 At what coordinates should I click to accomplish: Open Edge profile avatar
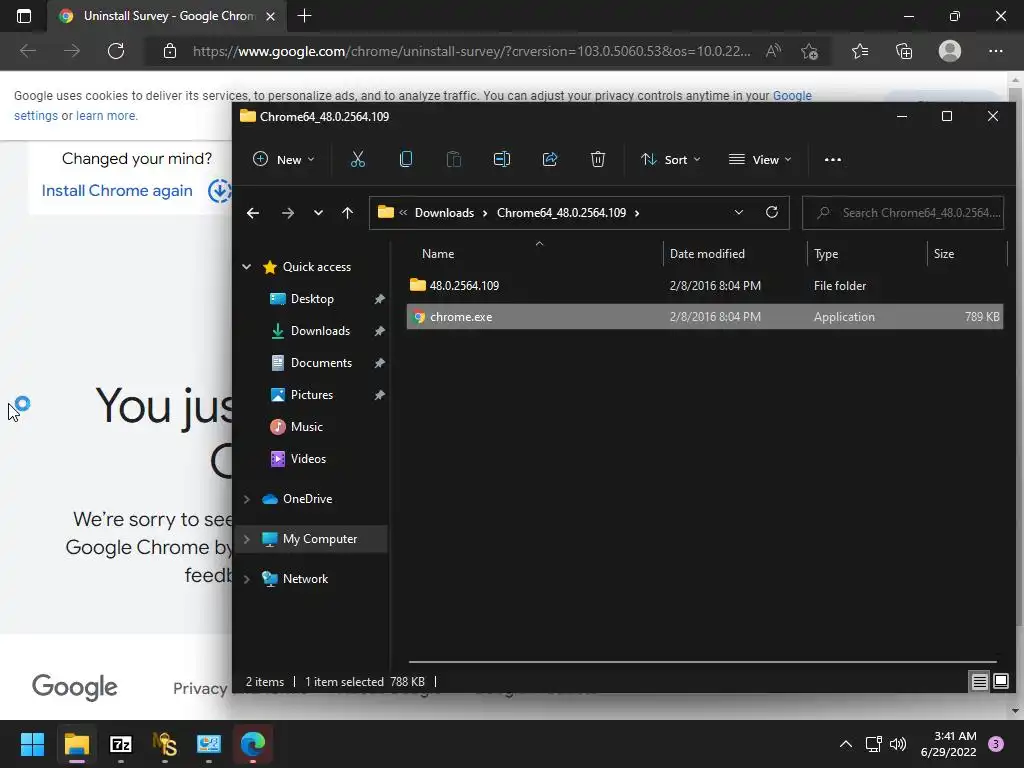(x=950, y=51)
